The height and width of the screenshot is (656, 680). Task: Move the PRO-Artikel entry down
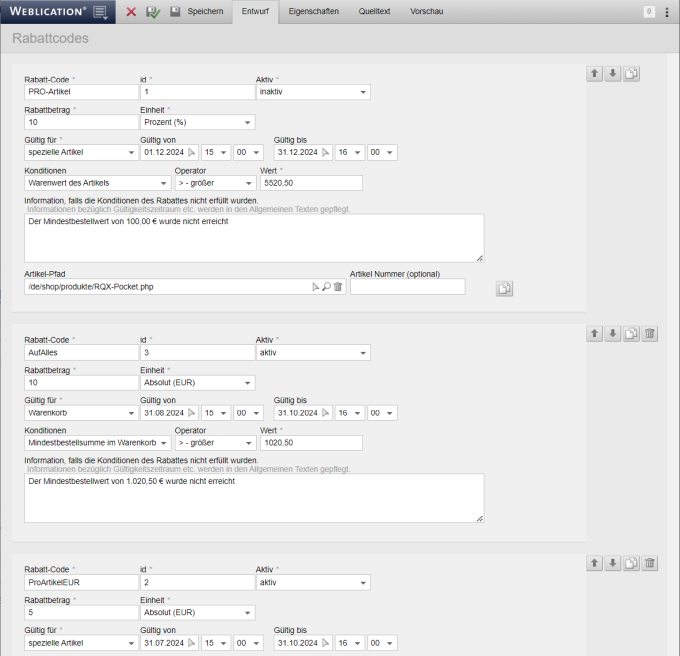tap(613, 74)
